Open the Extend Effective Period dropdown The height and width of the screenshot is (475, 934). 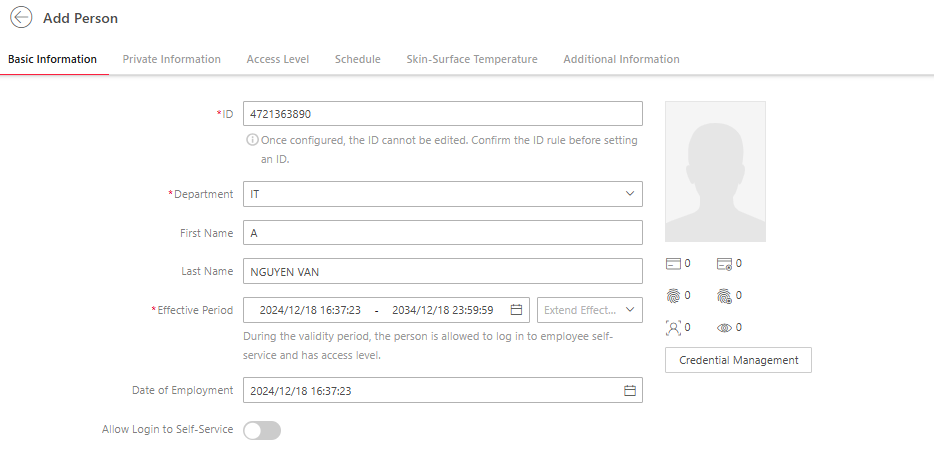coord(590,310)
